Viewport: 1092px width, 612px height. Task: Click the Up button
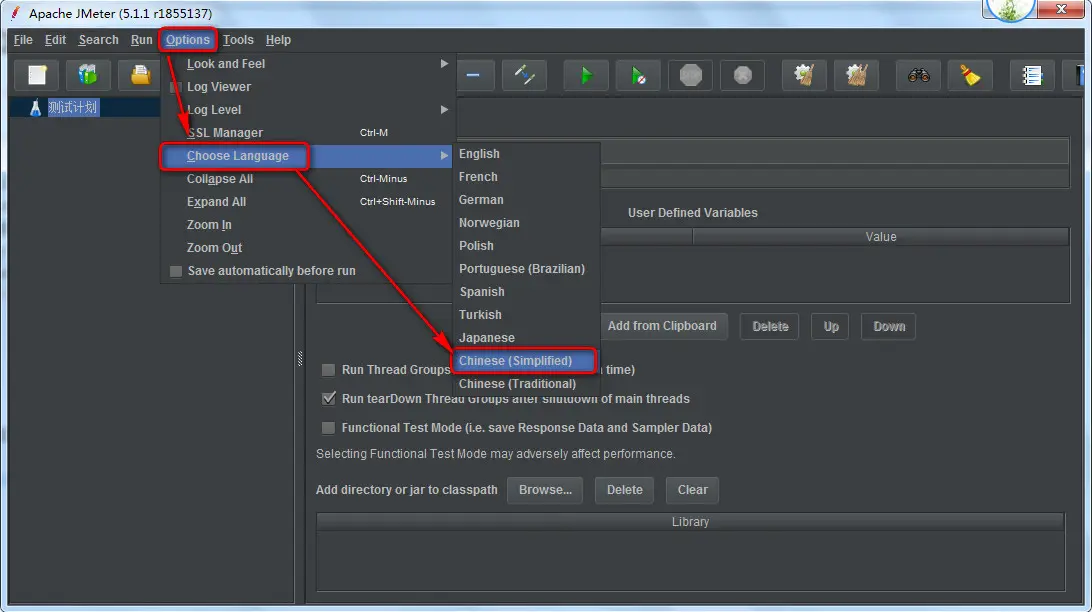coord(831,326)
